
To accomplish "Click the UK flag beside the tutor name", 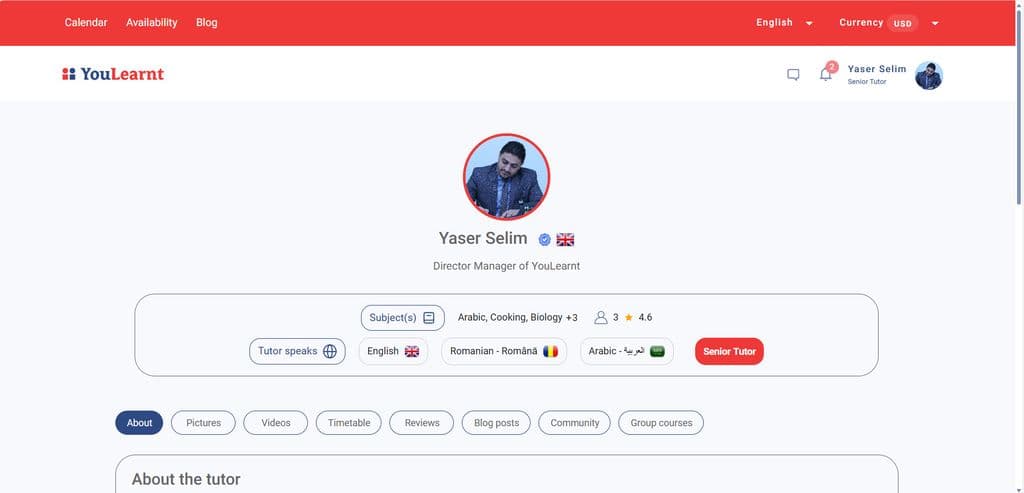I will [x=565, y=240].
